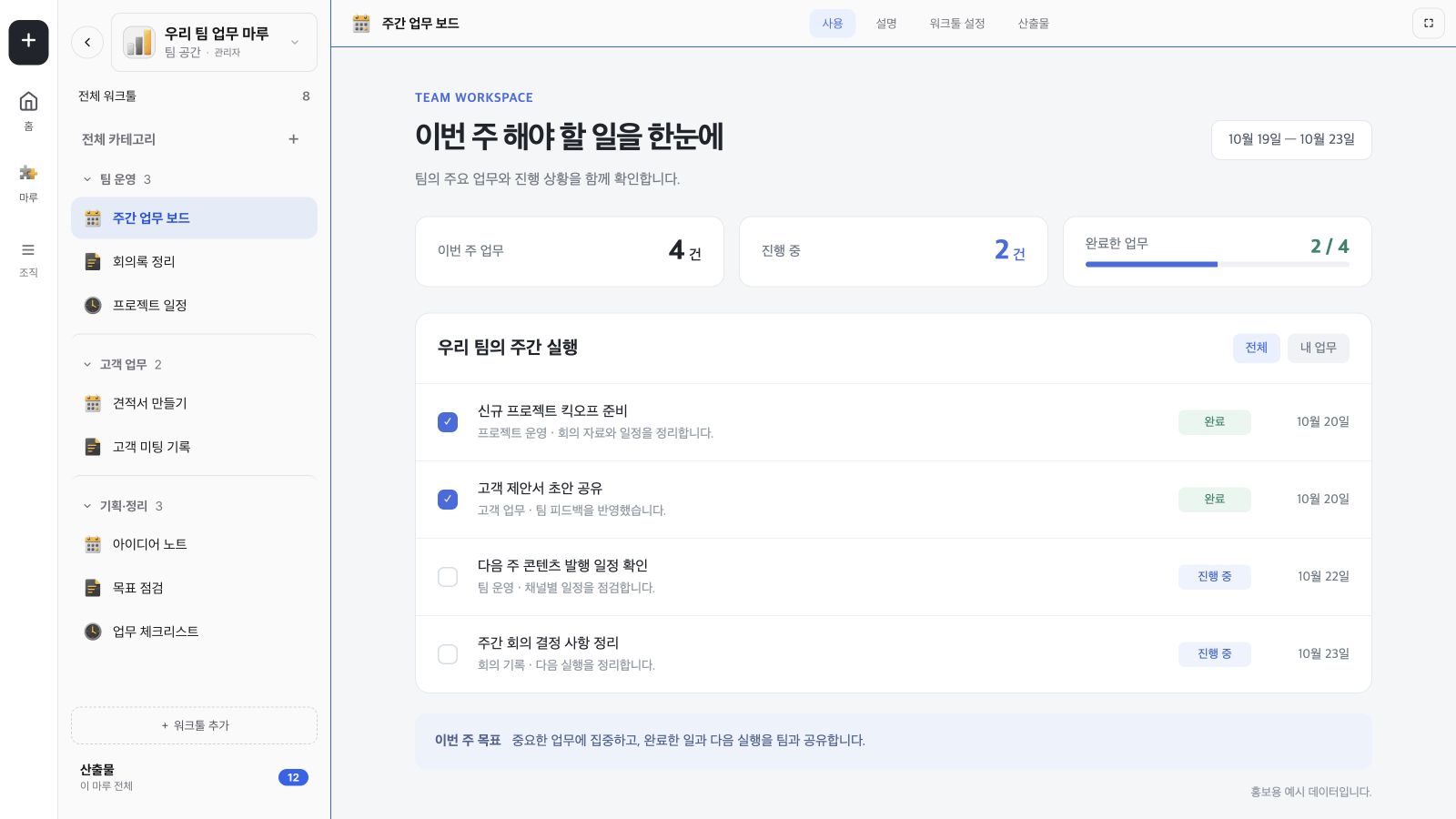Screen dimensions: 1456x819
Task: Click the 견적서 만들기 calendar icon
Action: [x=93, y=403]
